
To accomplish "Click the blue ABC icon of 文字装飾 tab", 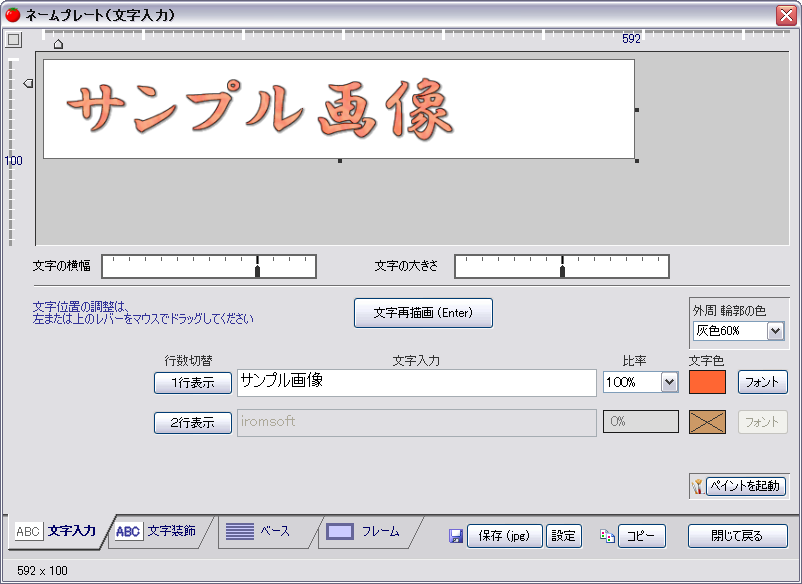I will [x=128, y=531].
